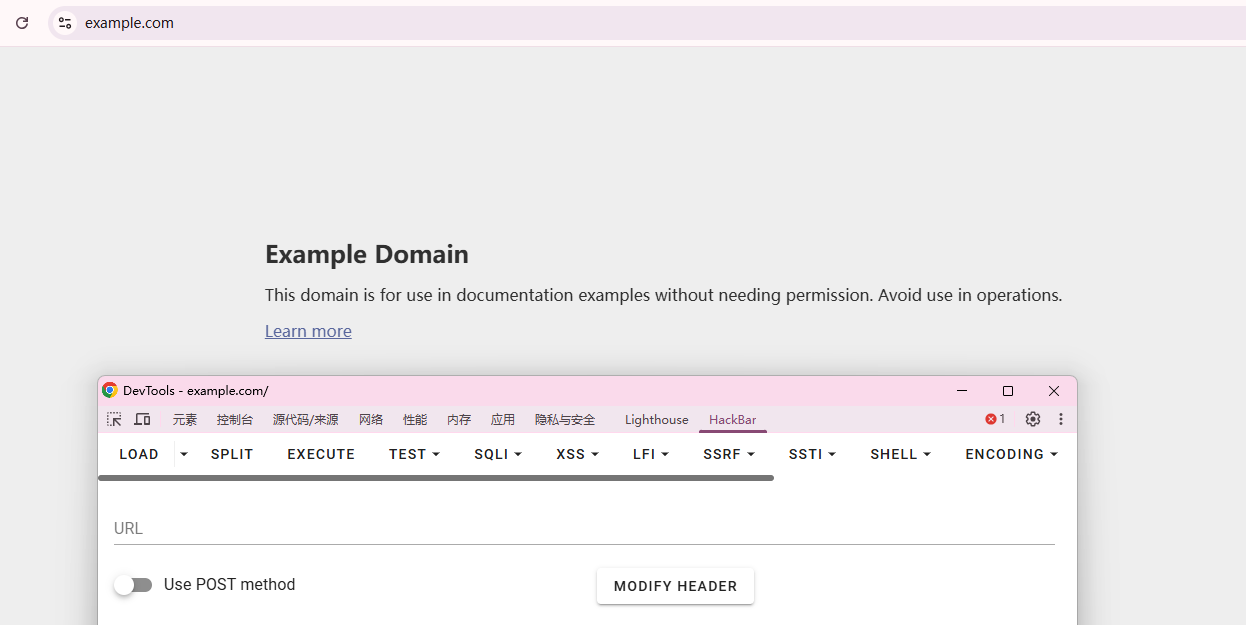This screenshot has height=625, width=1246.
Task: Open the 源代码/来源 tab
Action: tap(306, 420)
